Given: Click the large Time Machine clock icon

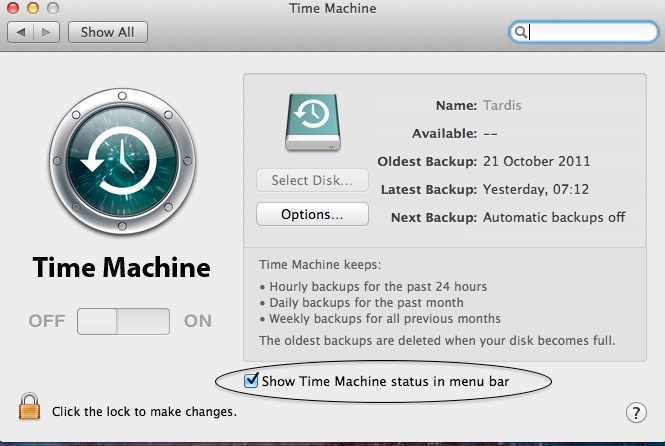Looking at the screenshot, I should pos(119,161).
